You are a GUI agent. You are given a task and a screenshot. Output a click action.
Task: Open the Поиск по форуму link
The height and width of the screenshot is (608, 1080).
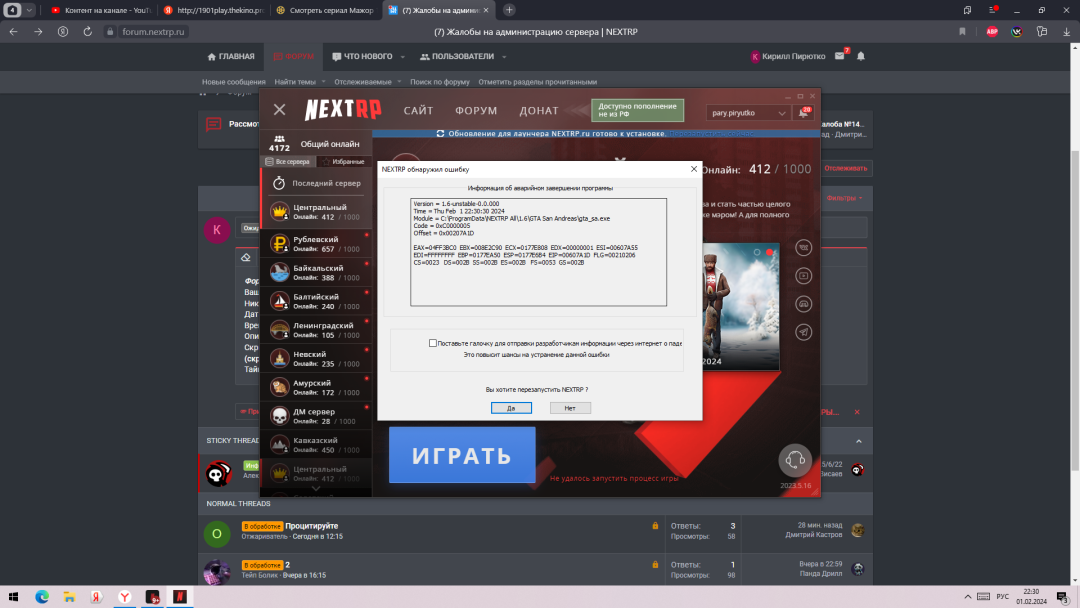[439, 82]
